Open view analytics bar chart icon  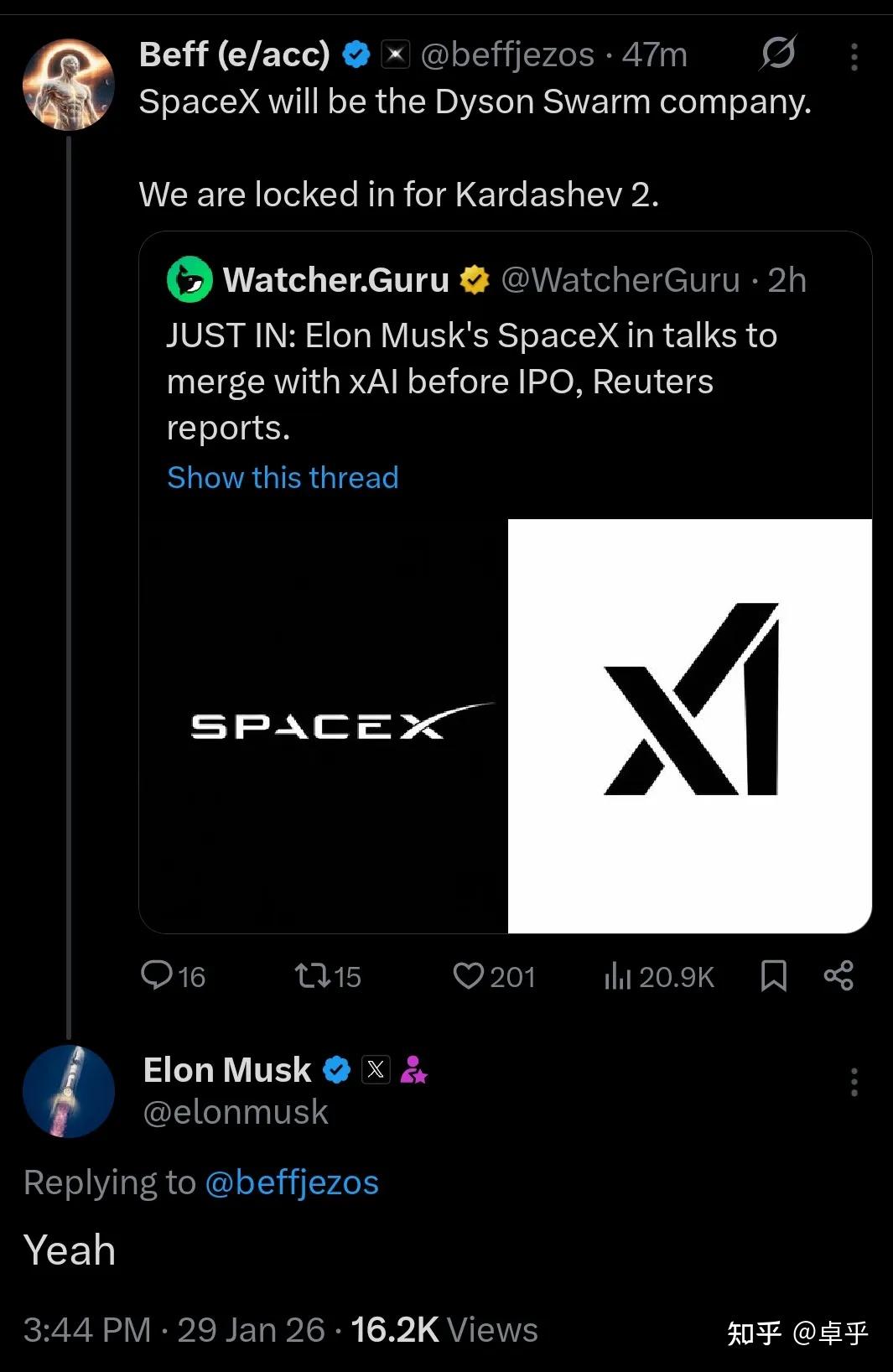coord(617,975)
